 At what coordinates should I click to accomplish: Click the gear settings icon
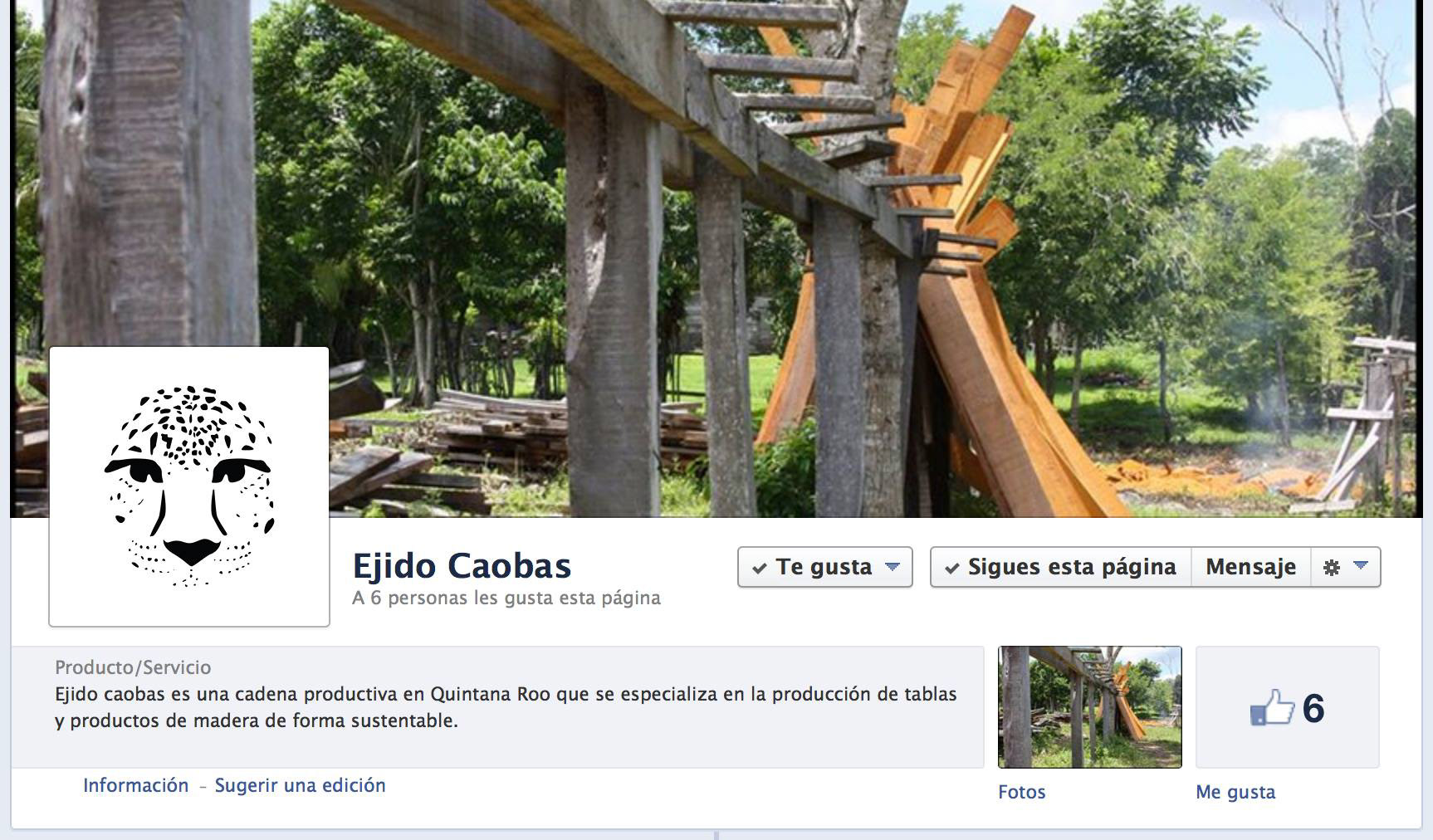click(x=1331, y=568)
